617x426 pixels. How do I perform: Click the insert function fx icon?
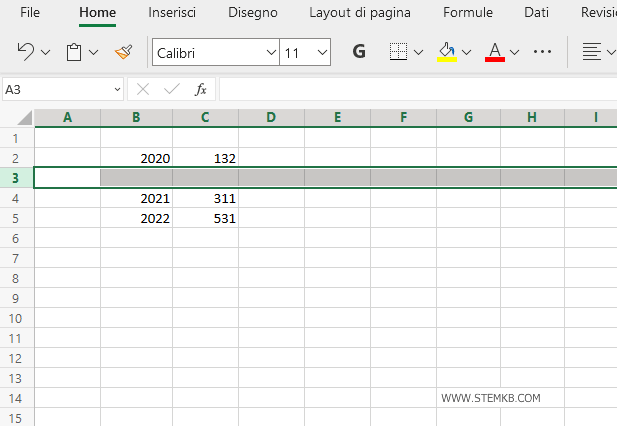tap(200, 89)
